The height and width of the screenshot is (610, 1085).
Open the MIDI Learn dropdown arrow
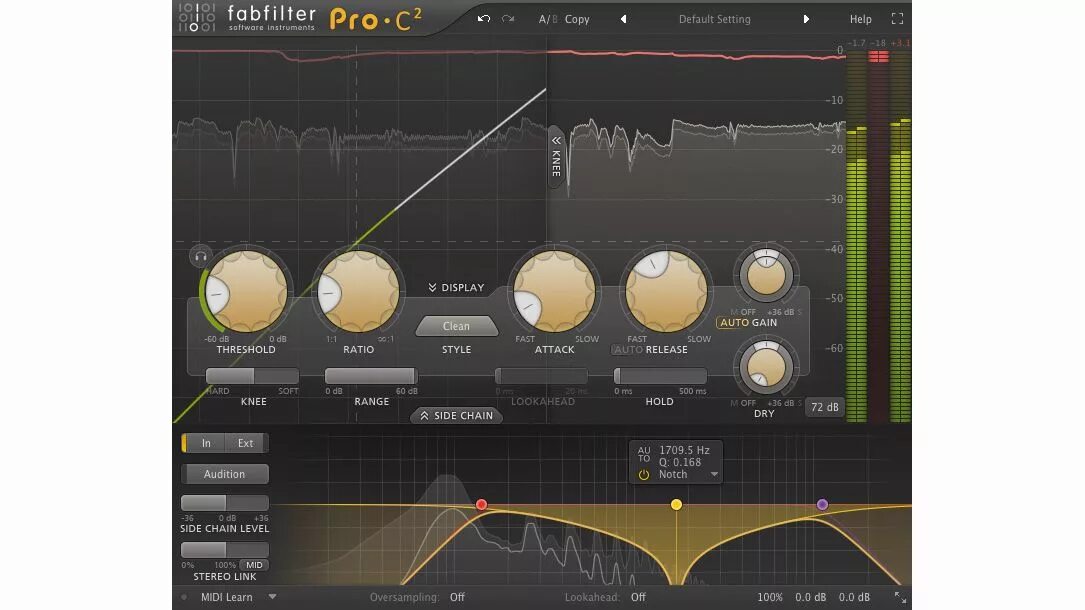(x=273, y=597)
